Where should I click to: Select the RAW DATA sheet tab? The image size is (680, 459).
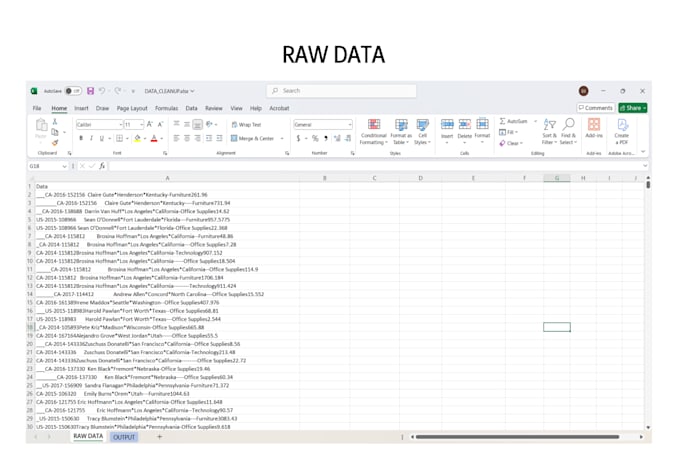pos(88,436)
